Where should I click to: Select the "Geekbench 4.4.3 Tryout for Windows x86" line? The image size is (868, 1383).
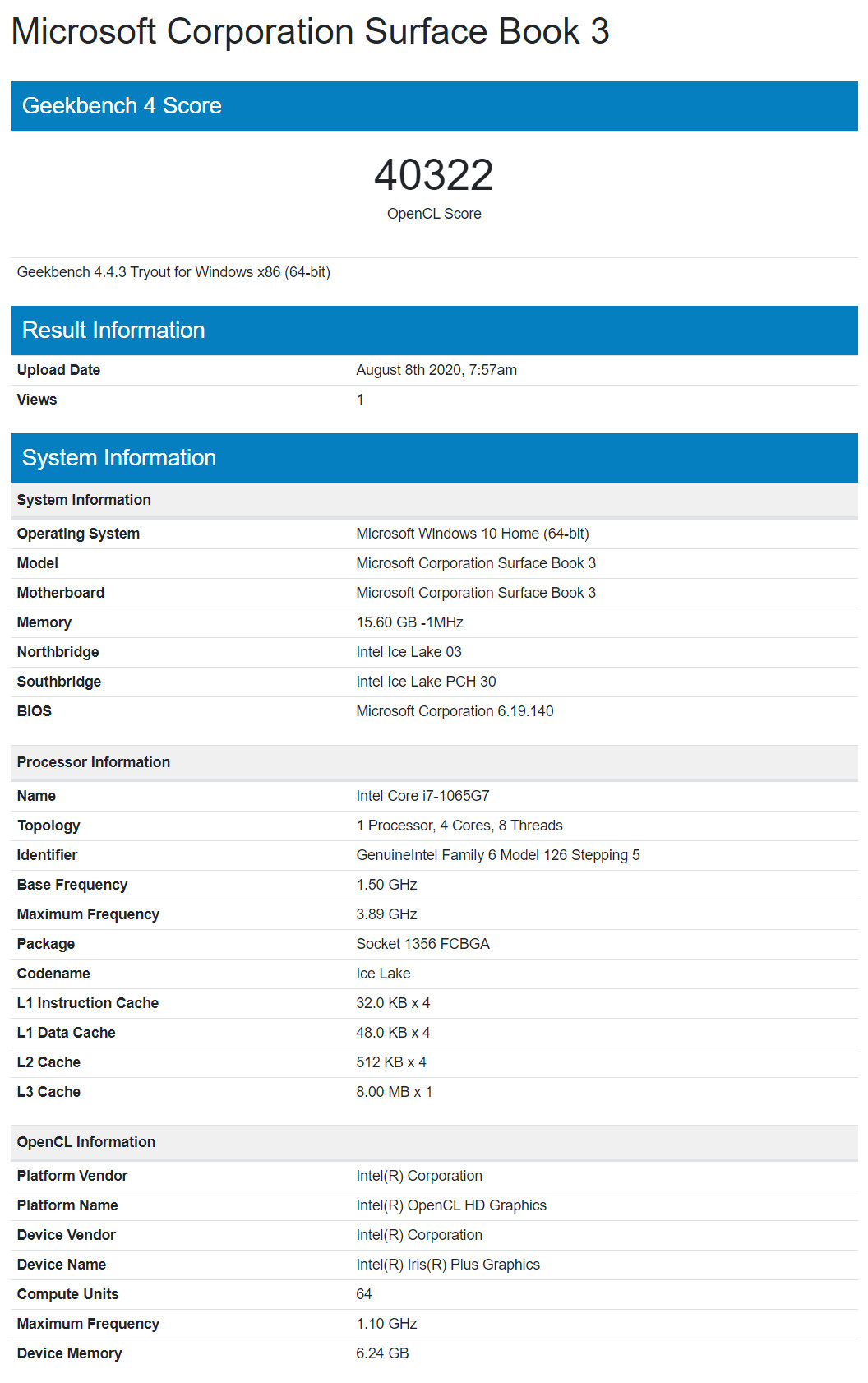(173, 272)
